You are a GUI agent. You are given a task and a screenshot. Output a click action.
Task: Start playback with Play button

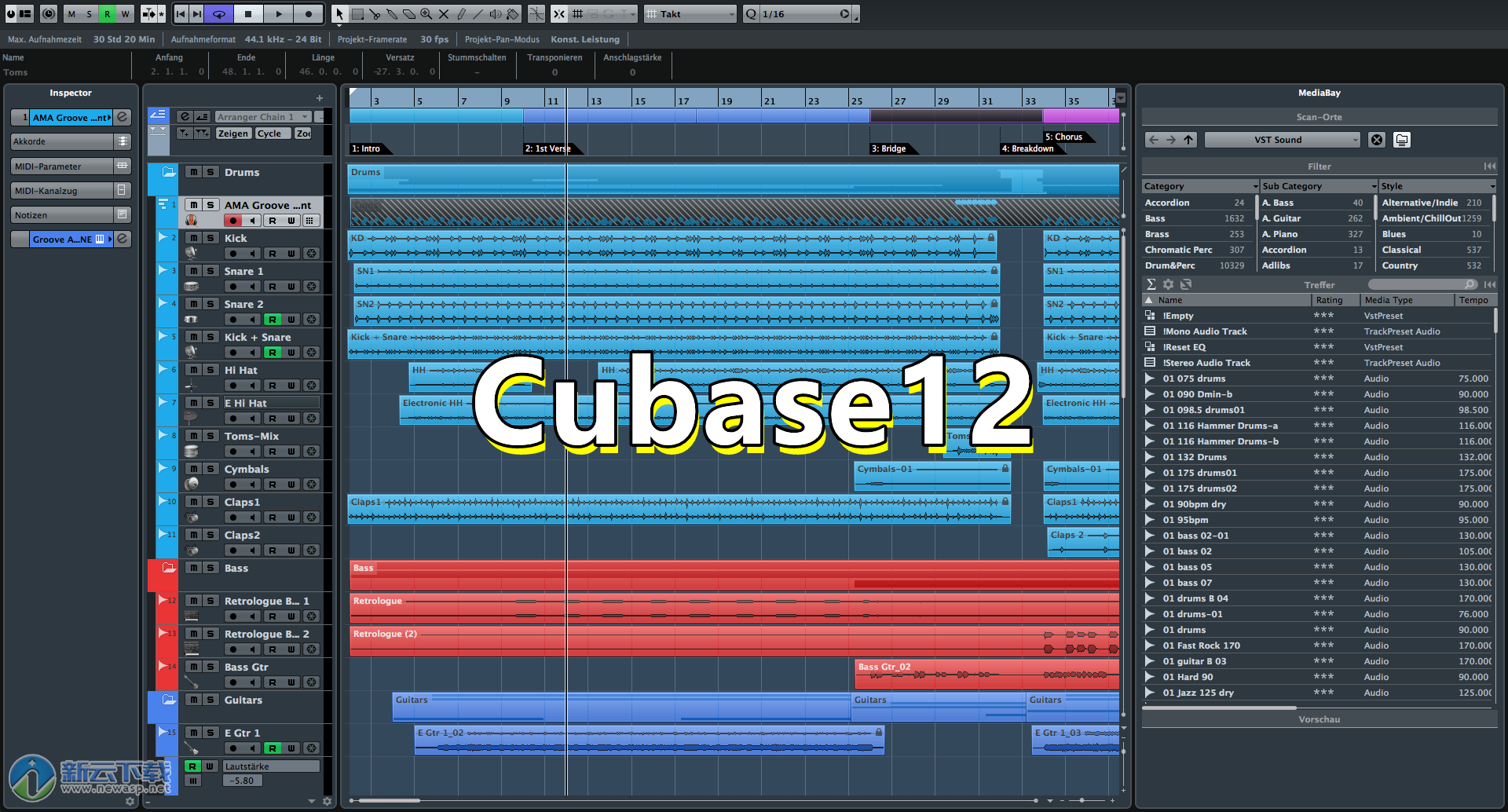coord(278,14)
